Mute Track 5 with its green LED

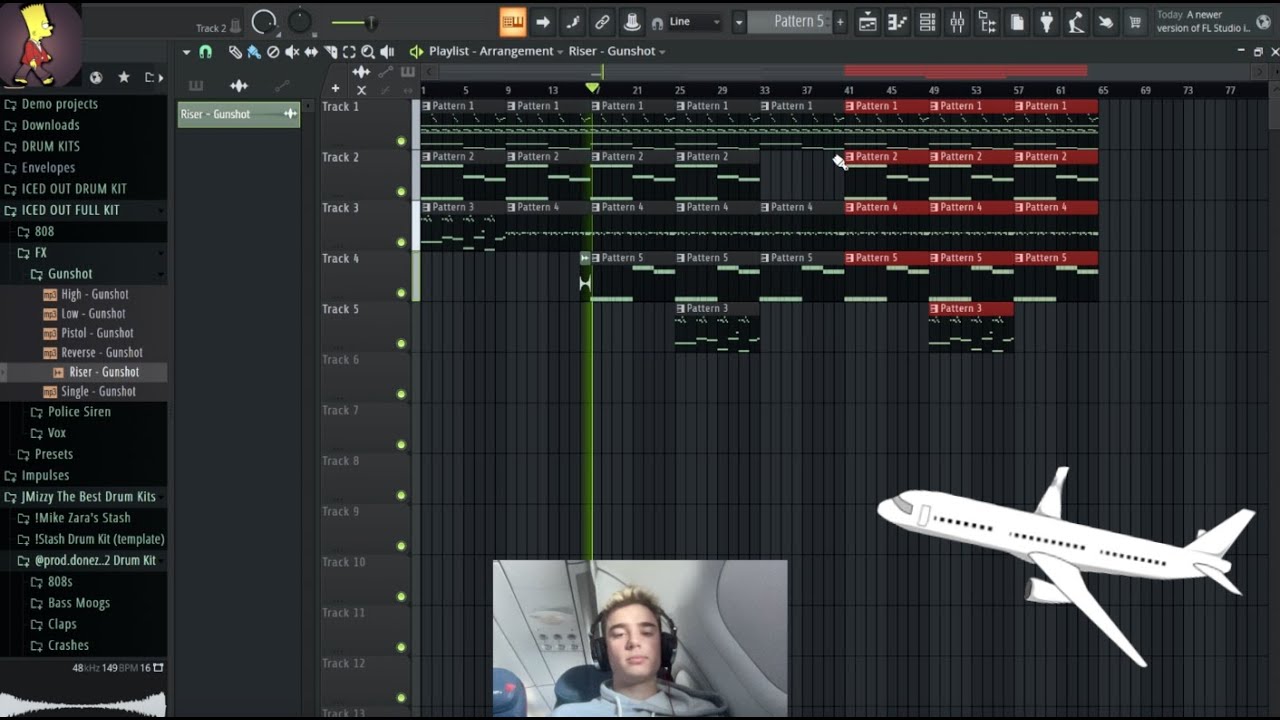pos(401,344)
